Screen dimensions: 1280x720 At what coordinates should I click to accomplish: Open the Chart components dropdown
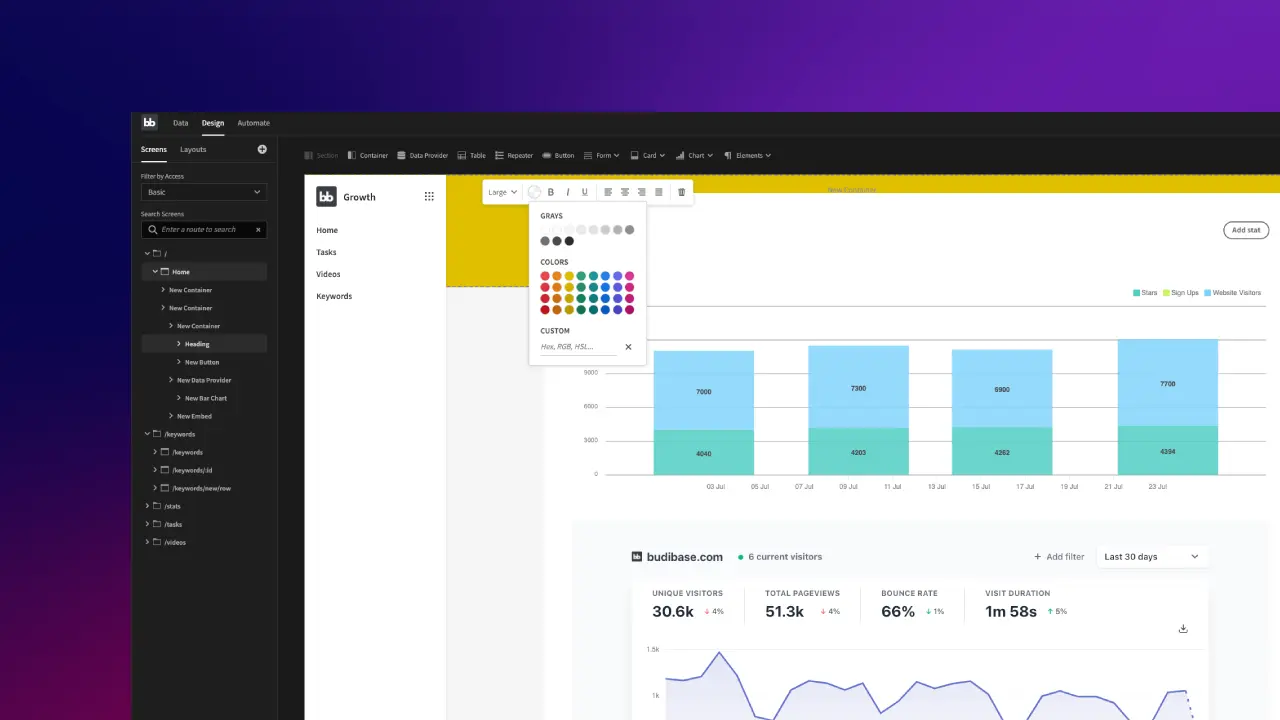click(694, 155)
